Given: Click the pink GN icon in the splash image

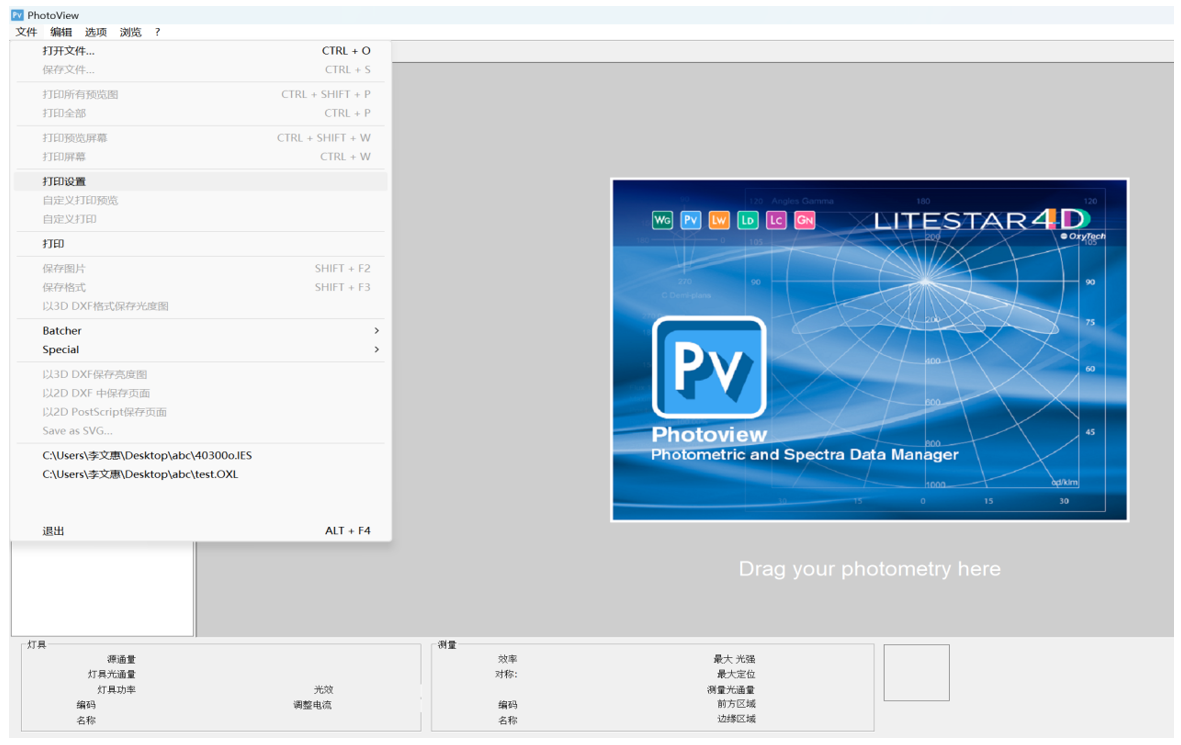Looking at the screenshot, I should (x=805, y=220).
